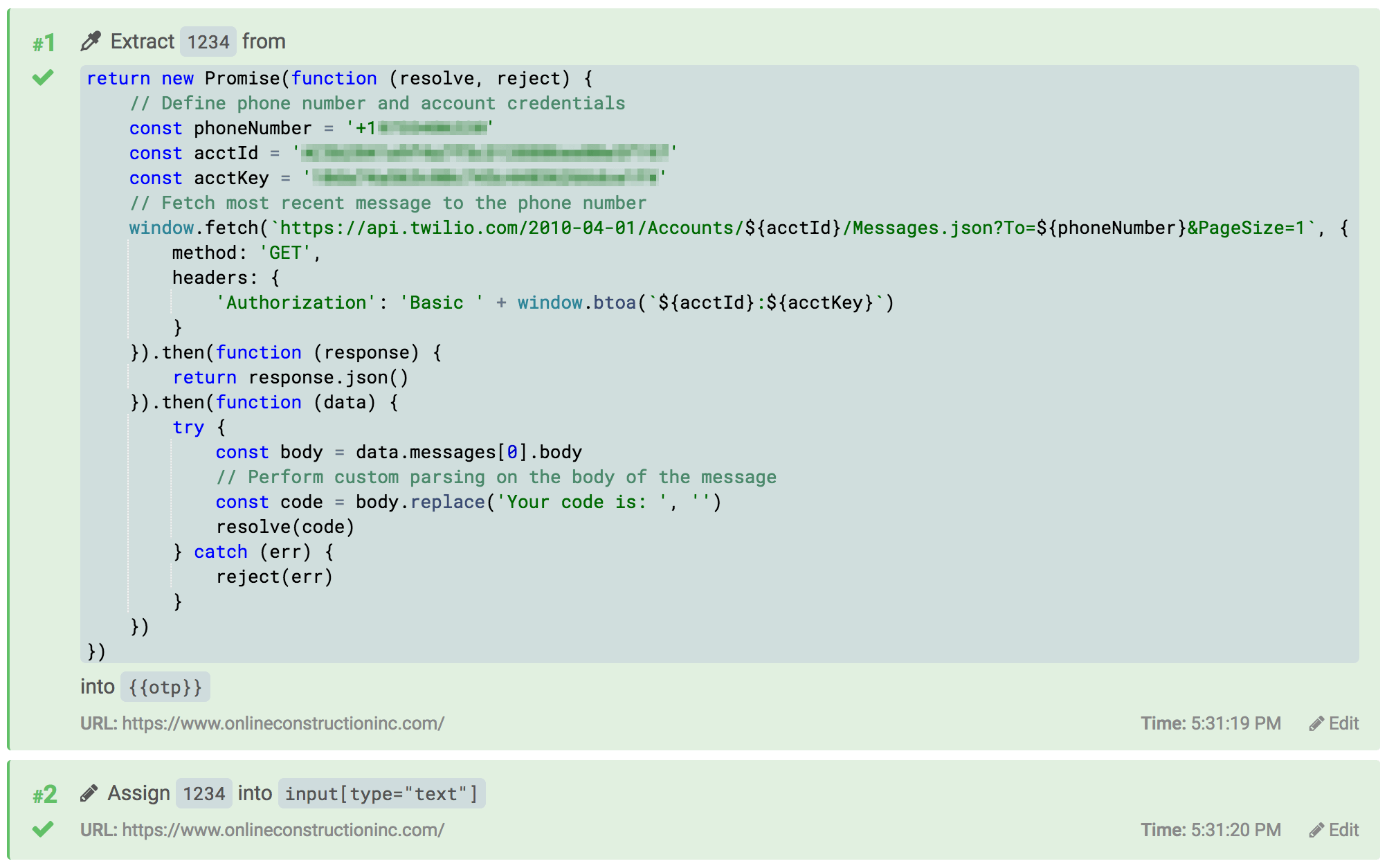1387x868 pixels.
Task: Click the #1 step number marker
Action: (43, 42)
